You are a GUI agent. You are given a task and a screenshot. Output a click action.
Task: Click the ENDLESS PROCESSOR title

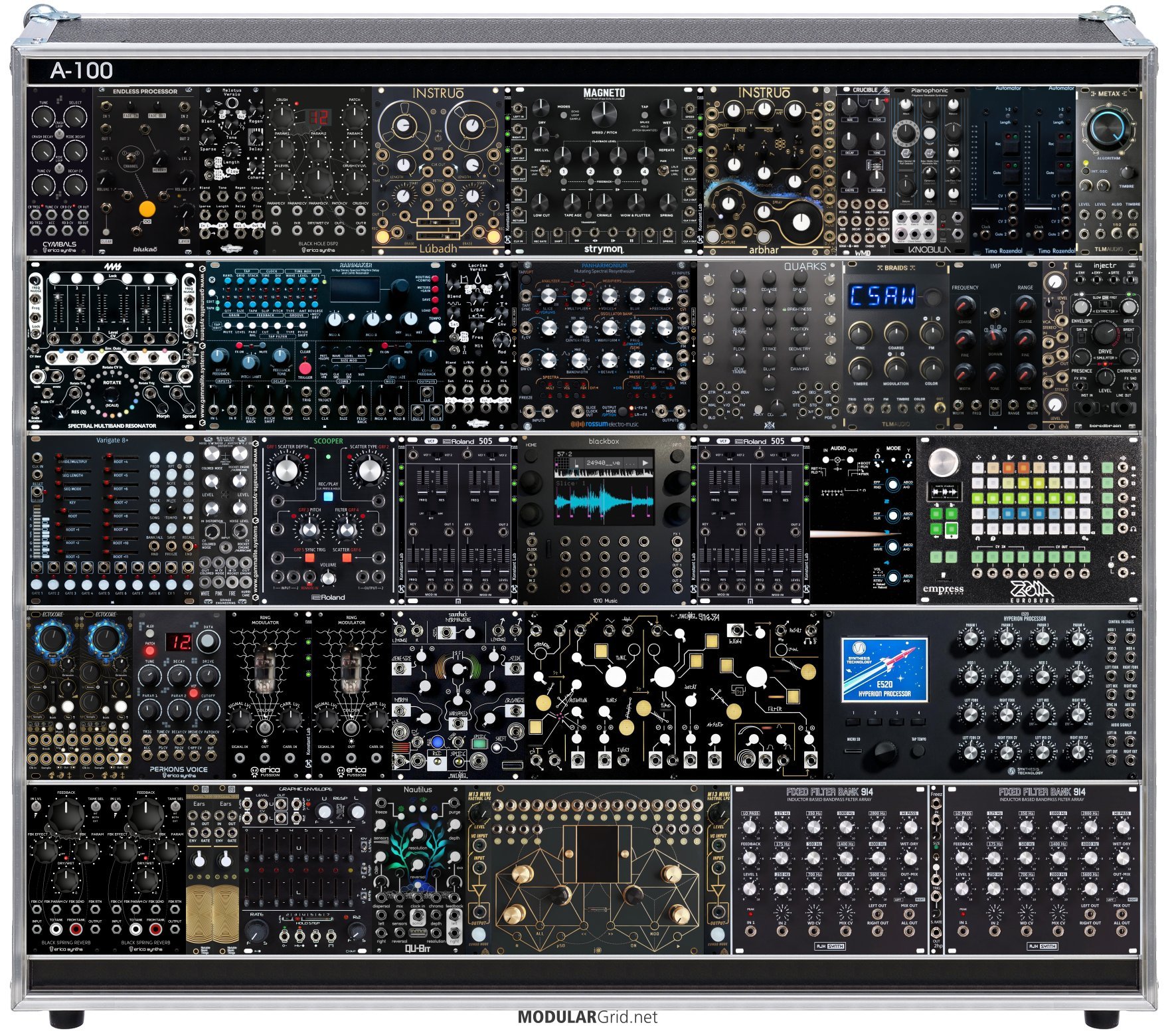[x=145, y=92]
